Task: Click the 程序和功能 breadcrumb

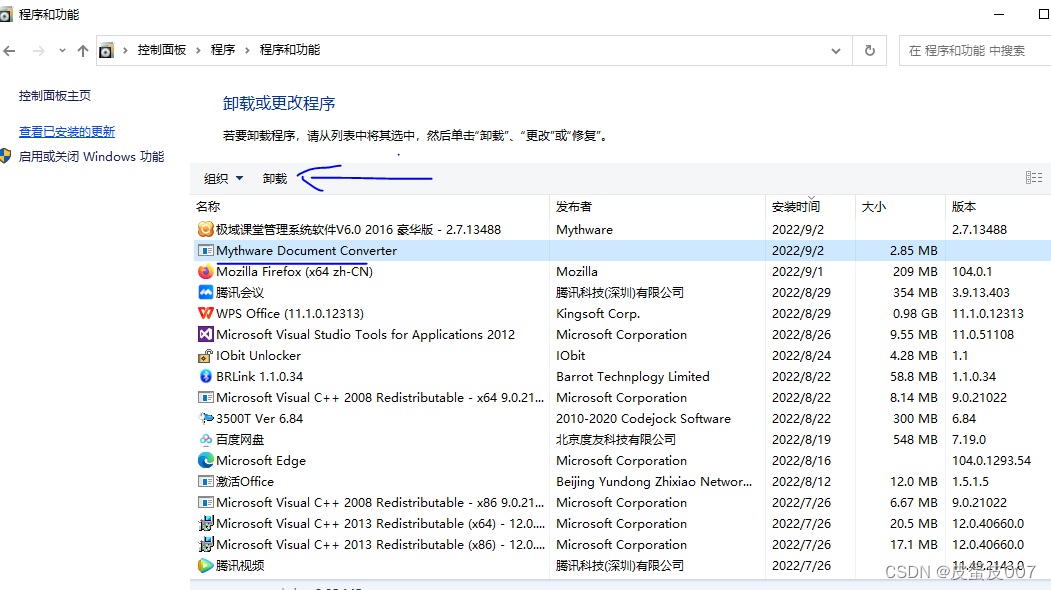Action: point(290,50)
